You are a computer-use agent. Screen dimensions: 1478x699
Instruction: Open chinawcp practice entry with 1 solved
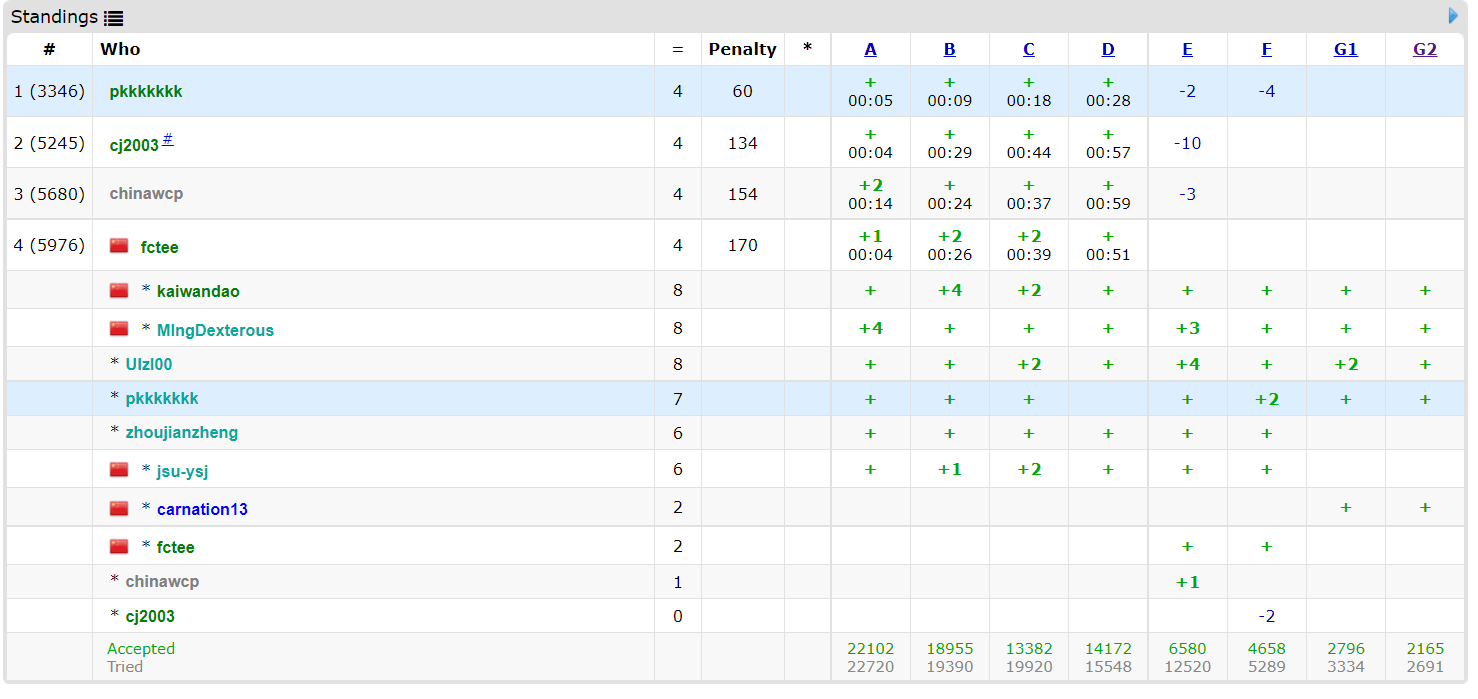tap(163, 581)
